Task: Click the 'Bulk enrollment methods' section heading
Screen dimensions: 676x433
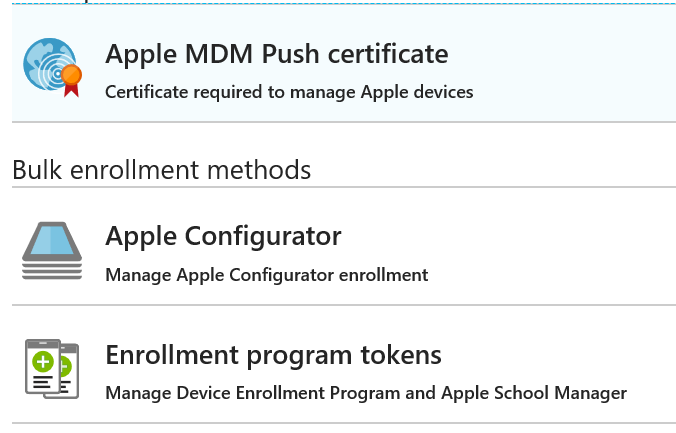Action: [161, 169]
